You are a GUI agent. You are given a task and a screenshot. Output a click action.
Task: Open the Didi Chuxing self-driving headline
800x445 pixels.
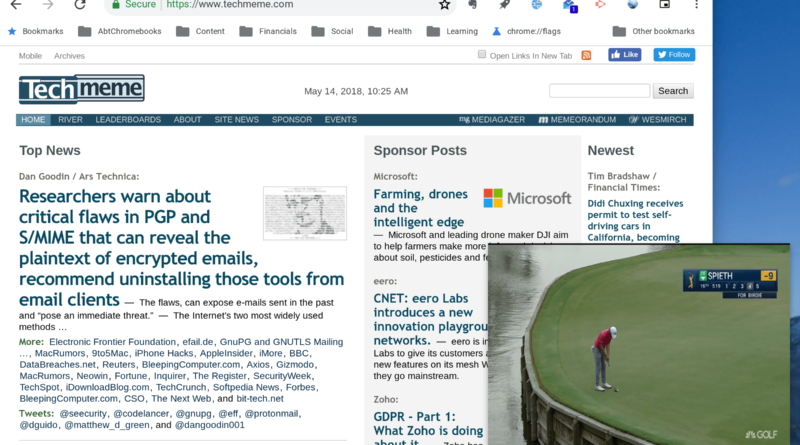(x=635, y=220)
